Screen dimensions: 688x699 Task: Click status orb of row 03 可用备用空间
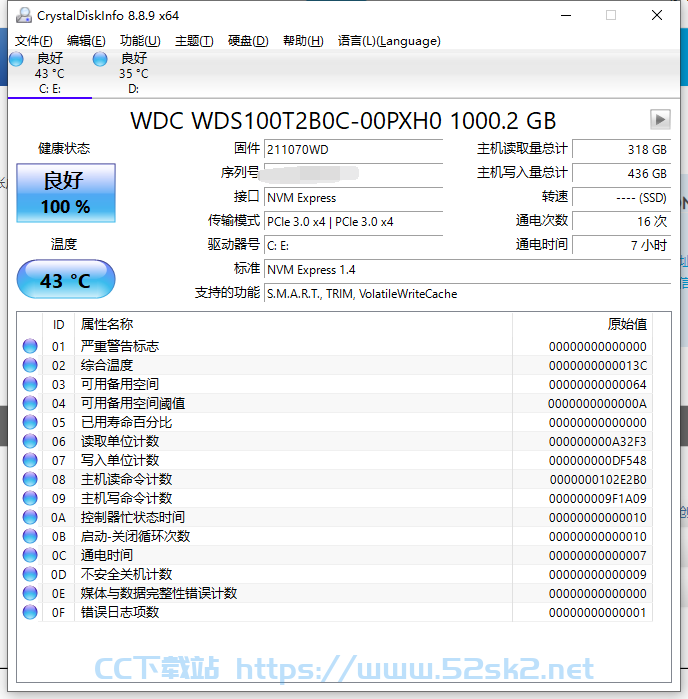pos(30,384)
